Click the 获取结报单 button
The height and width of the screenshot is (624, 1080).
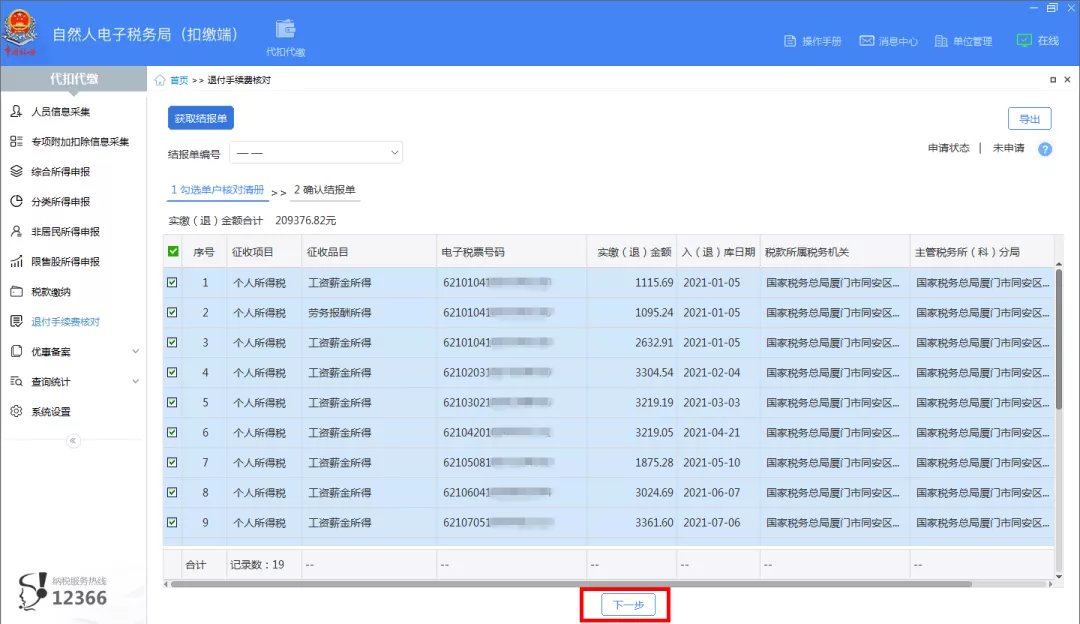pos(200,118)
